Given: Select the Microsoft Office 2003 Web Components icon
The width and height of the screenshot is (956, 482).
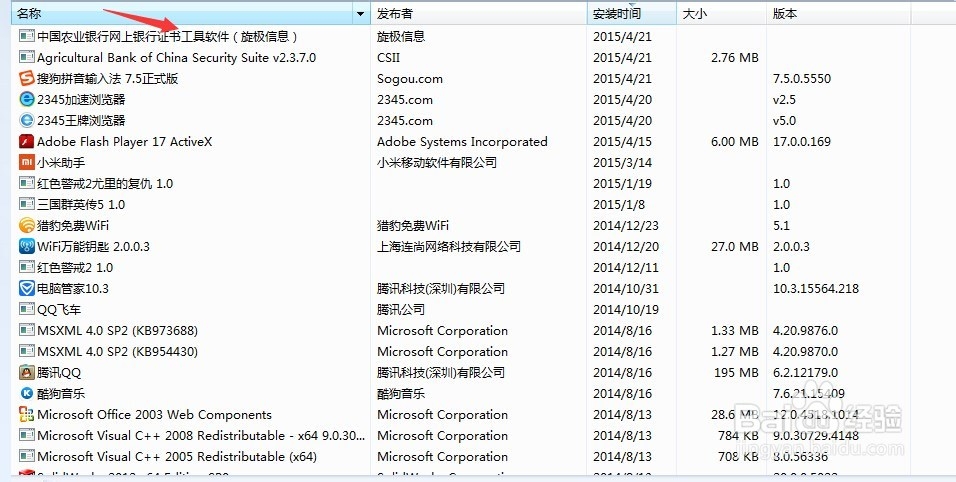Looking at the screenshot, I should [x=27, y=415].
